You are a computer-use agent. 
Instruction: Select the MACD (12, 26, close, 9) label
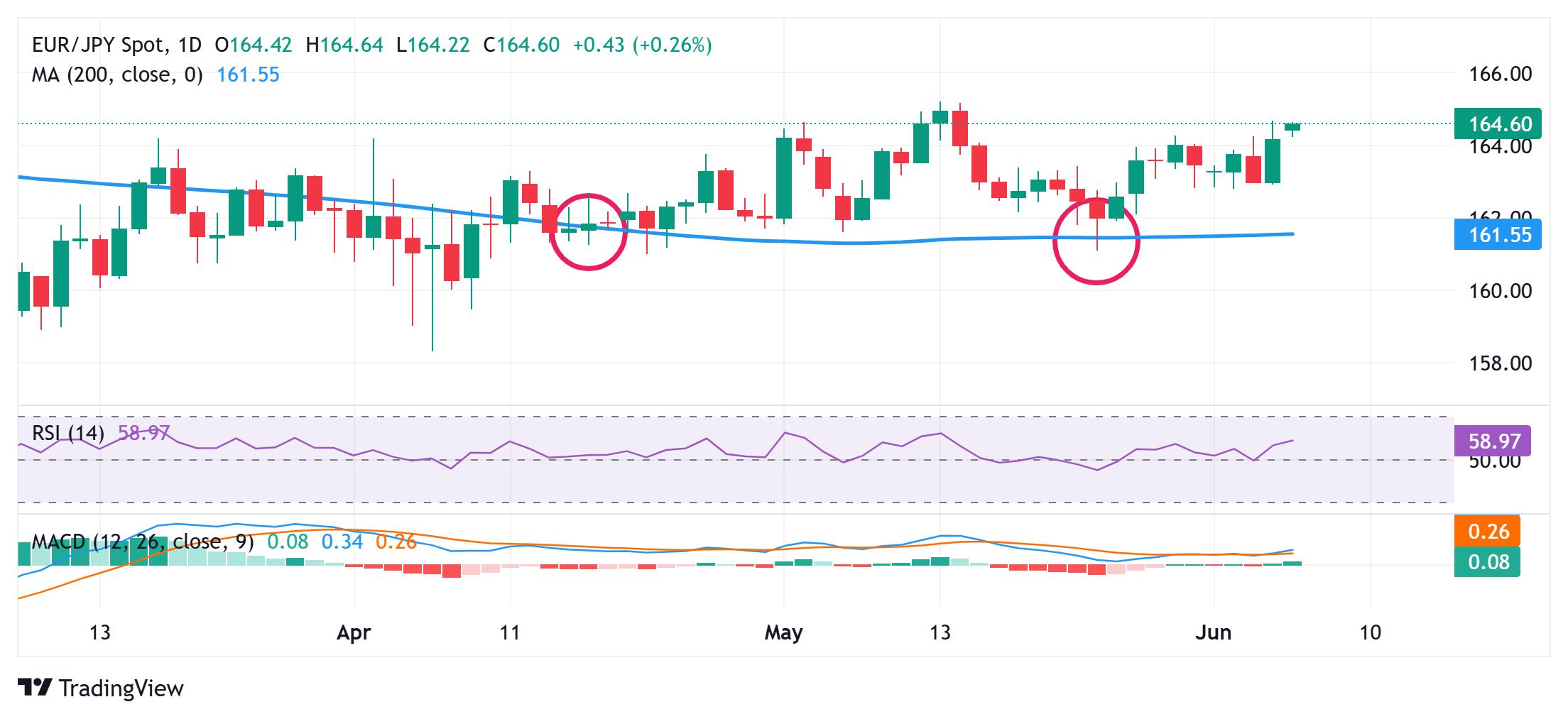[x=142, y=542]
